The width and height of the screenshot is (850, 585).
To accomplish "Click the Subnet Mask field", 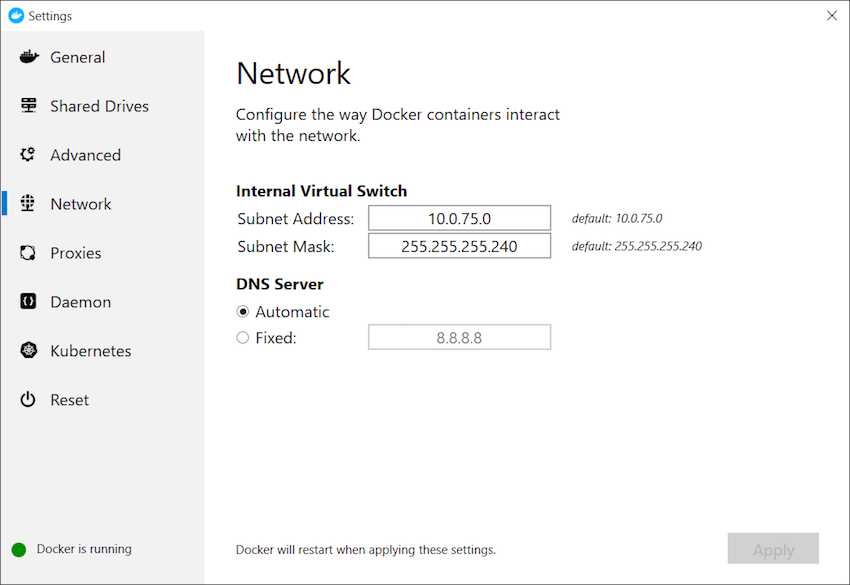I will point(459,245).
